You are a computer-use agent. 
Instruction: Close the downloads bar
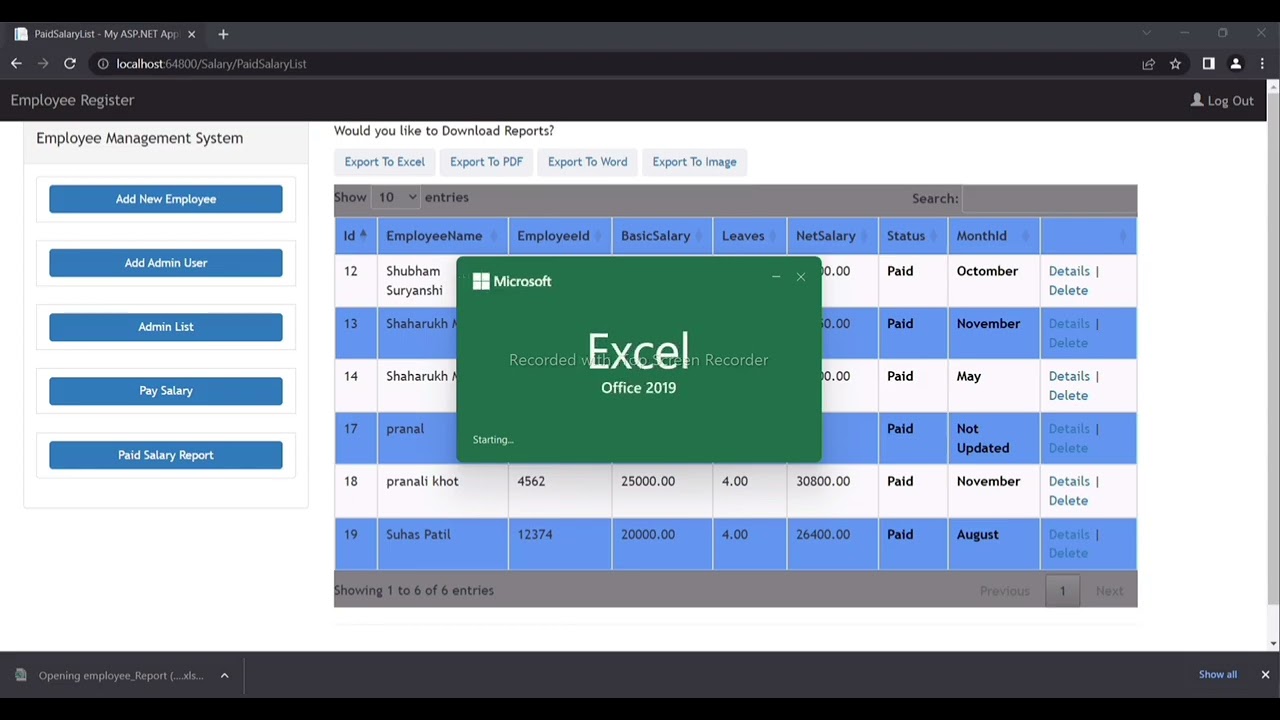[x=1265, y=674]
